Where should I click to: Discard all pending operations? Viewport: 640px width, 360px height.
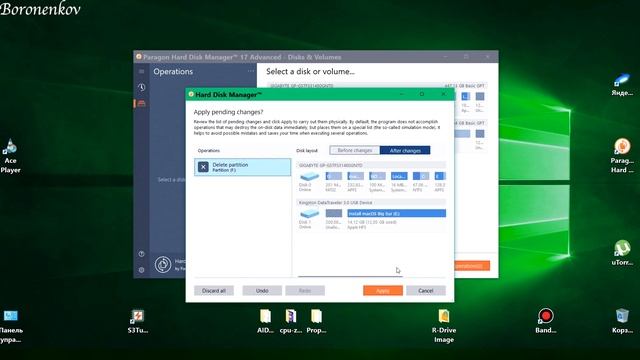coord(214,291)
